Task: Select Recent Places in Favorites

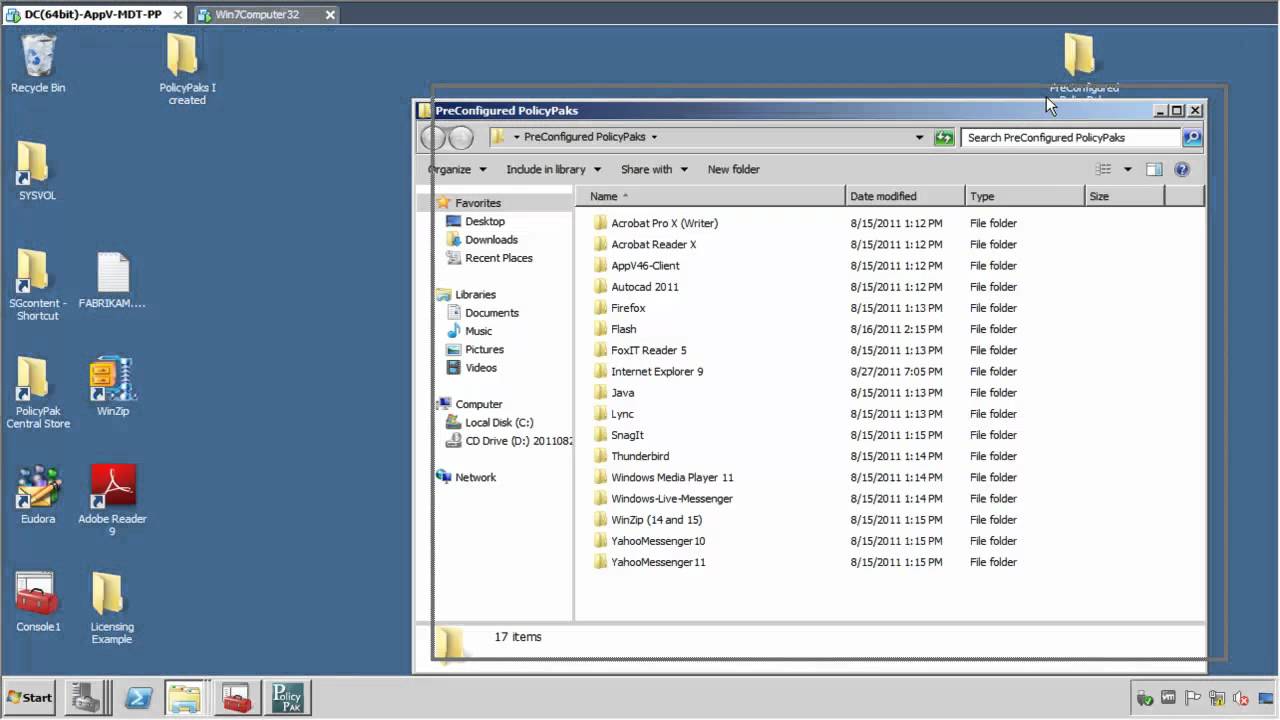Action: click(x=498, y=258)
